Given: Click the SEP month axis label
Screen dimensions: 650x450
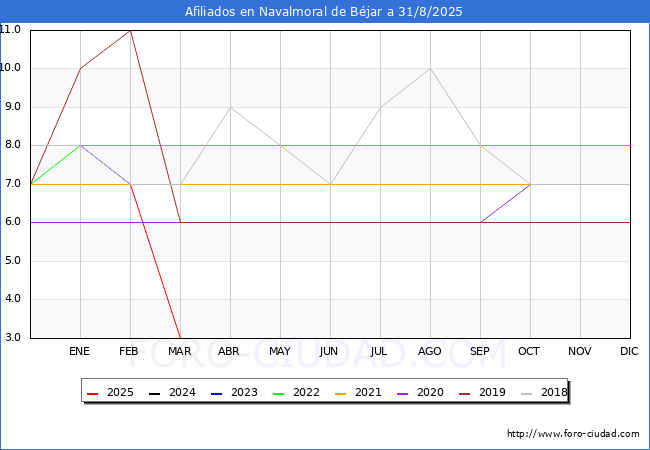Looking at the screenshot, I should (x=480, y=351).
